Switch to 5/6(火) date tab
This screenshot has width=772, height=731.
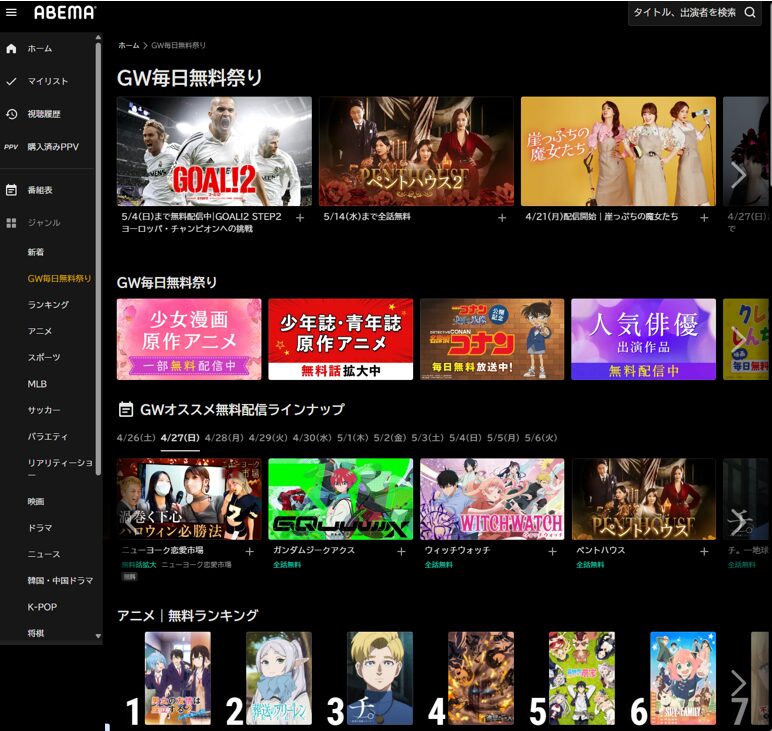[541, 438]
